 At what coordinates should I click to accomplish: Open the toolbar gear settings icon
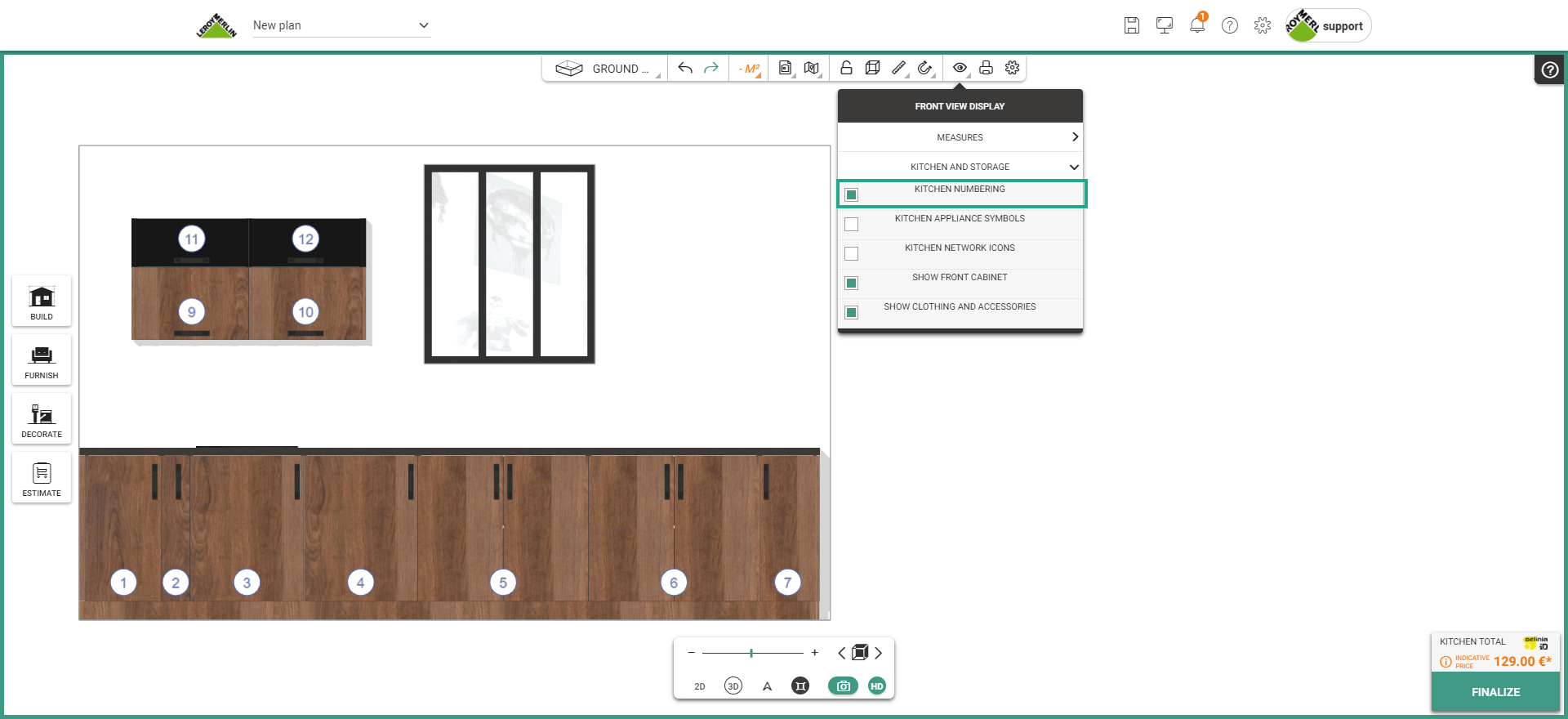(x=1013, y=68)
